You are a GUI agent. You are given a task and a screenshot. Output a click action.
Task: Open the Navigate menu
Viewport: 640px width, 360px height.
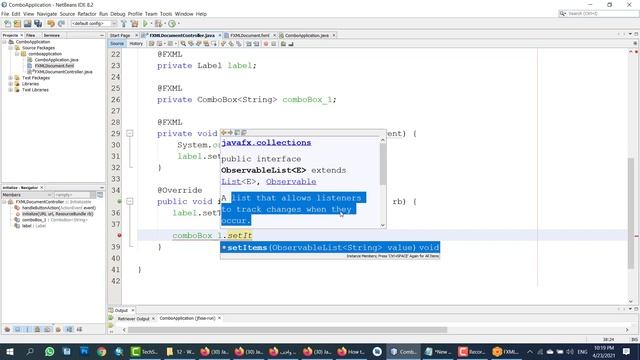pos(47,14)
